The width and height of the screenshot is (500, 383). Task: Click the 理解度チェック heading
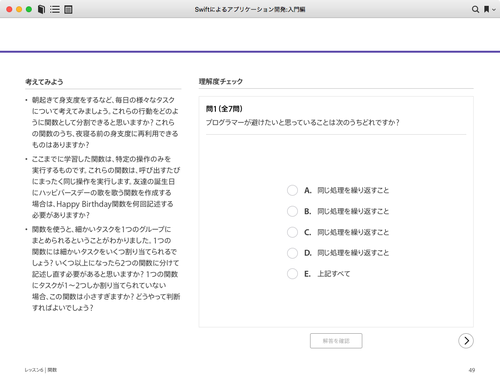pos(221,81)
